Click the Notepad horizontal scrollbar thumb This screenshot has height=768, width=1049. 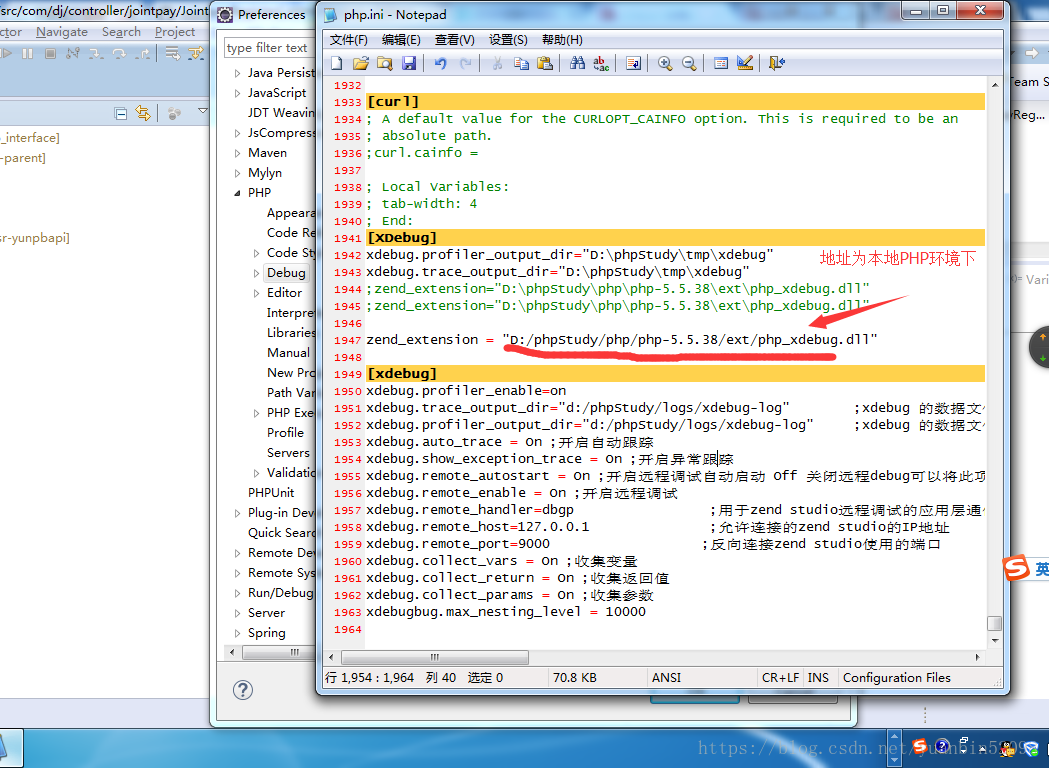434,657
